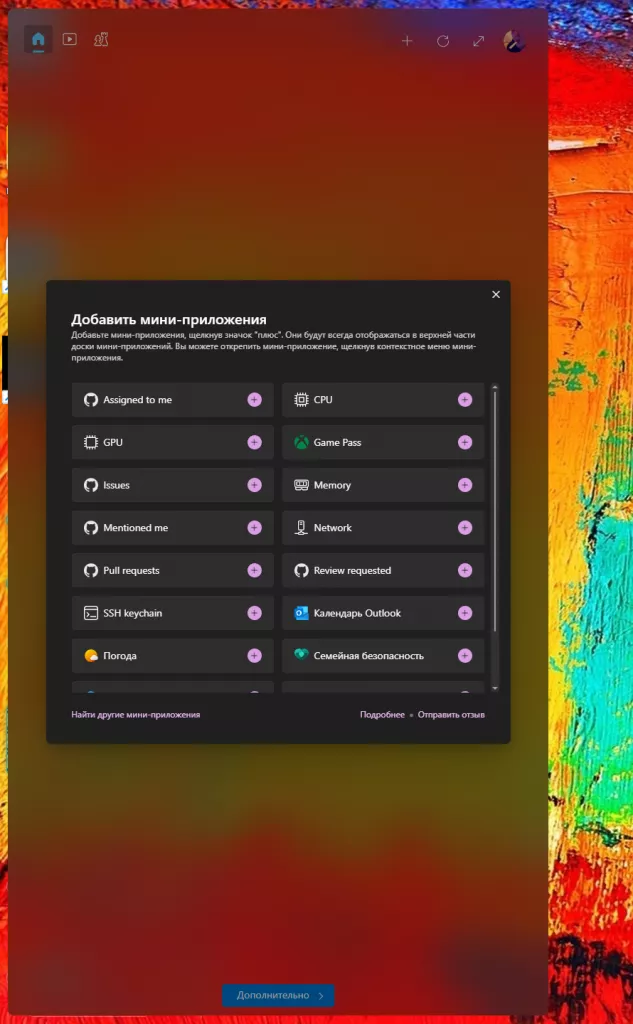The image size is (633, 1024).
Task: Select the Pull requests label text
Action: [131, 570]
